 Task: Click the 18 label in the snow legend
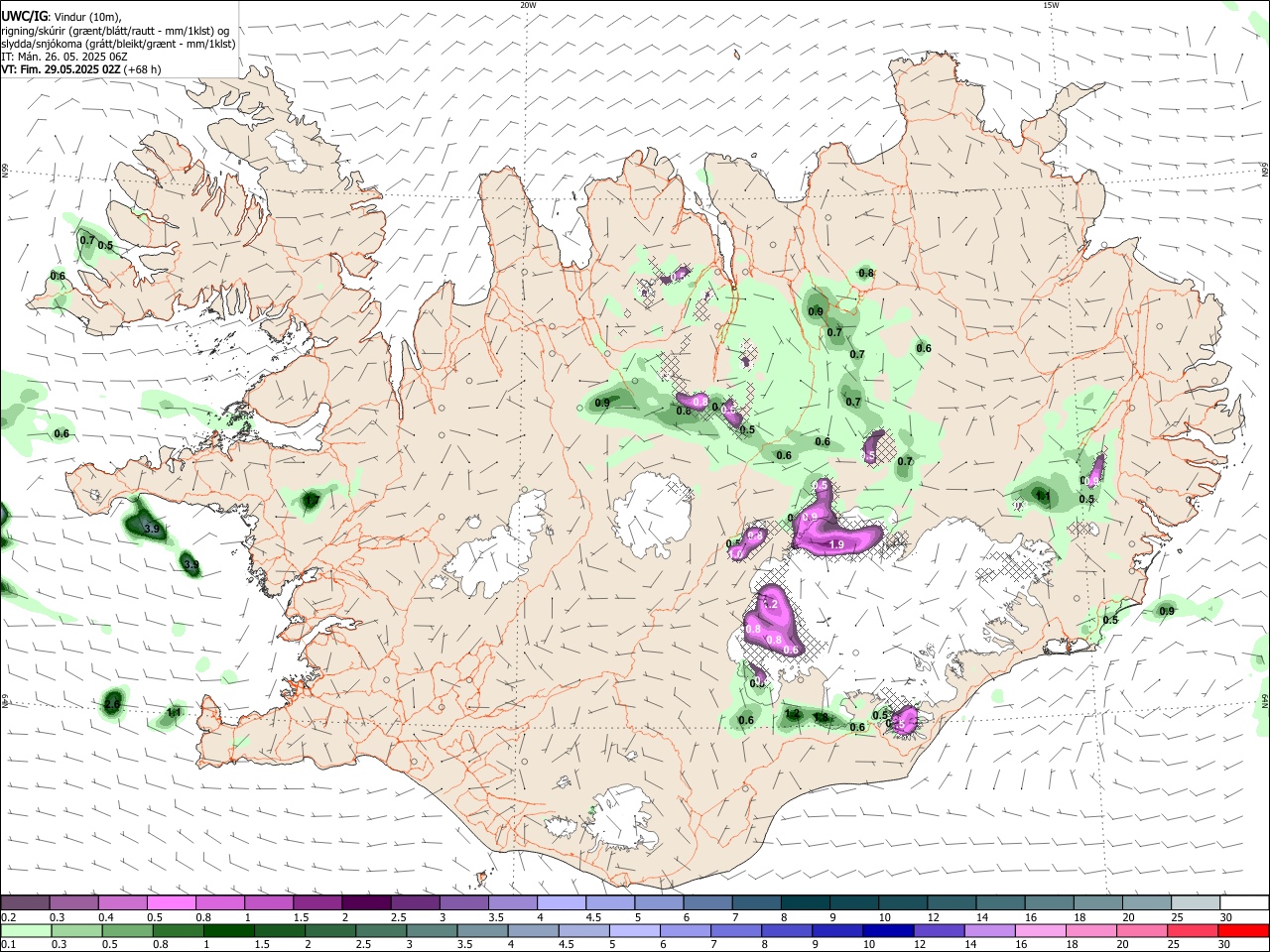(1080, 917)
